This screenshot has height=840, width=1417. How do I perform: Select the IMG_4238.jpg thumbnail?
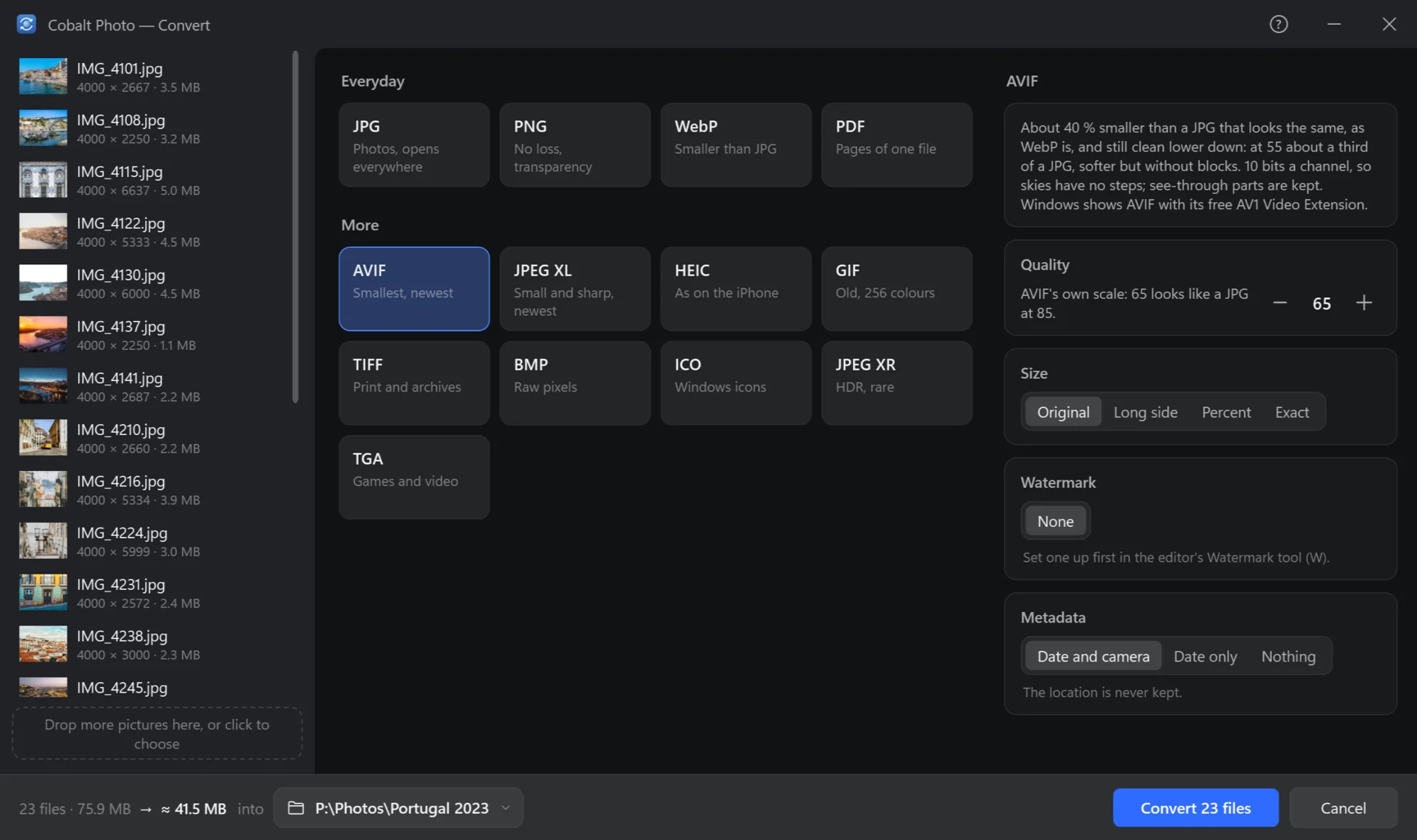(x=43, y=644)
